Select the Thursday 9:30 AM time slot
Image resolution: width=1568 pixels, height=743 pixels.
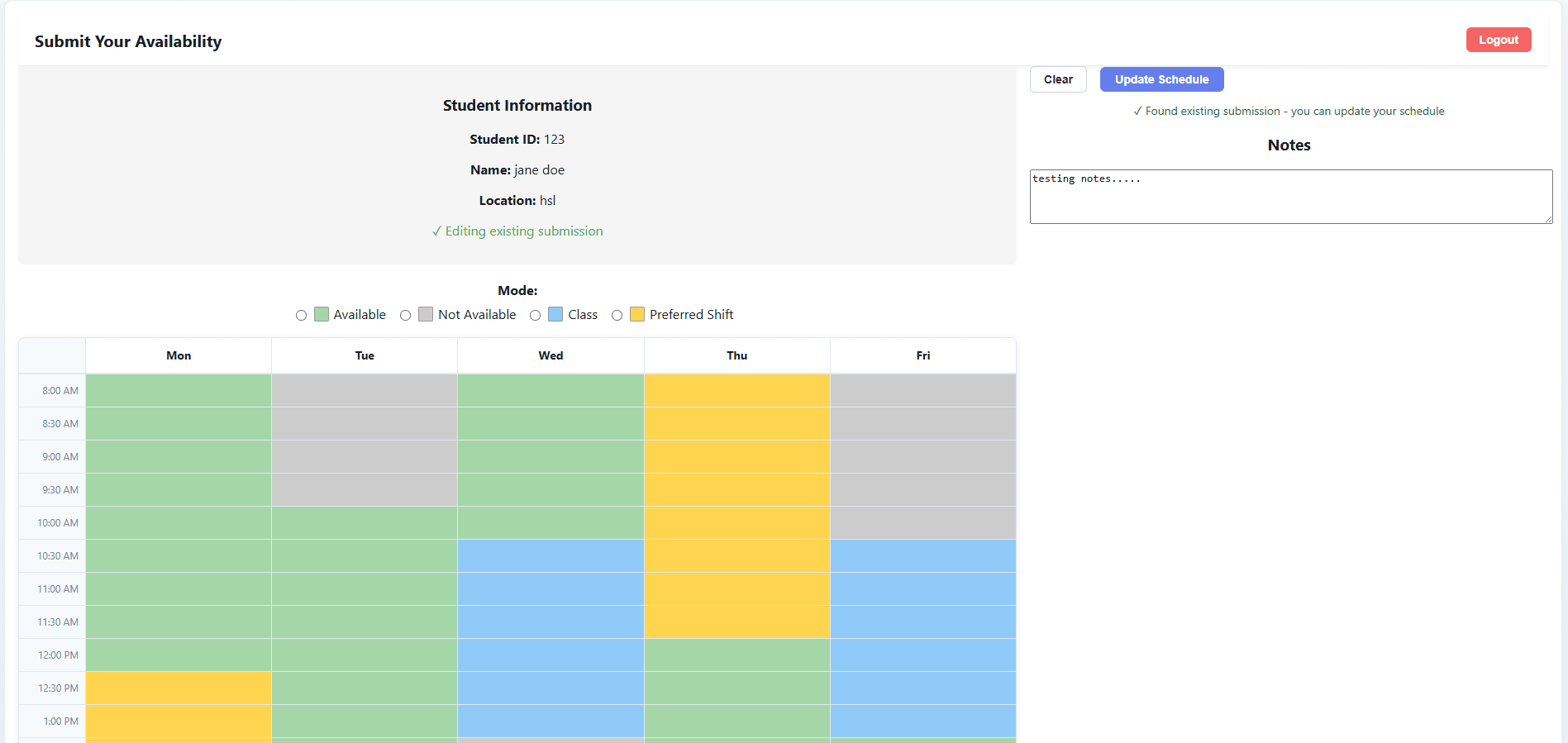[x=737, y=490]
